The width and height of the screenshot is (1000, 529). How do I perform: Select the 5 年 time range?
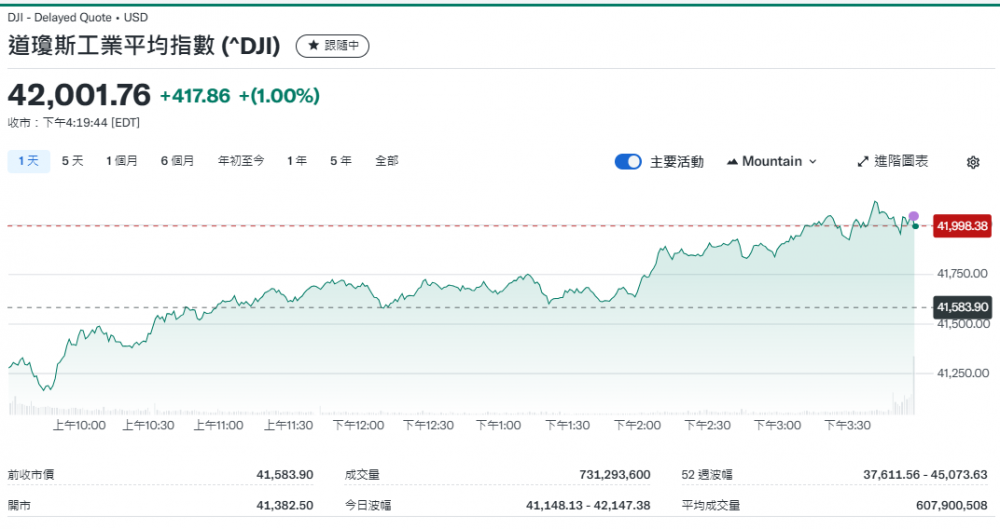(341, 161)
